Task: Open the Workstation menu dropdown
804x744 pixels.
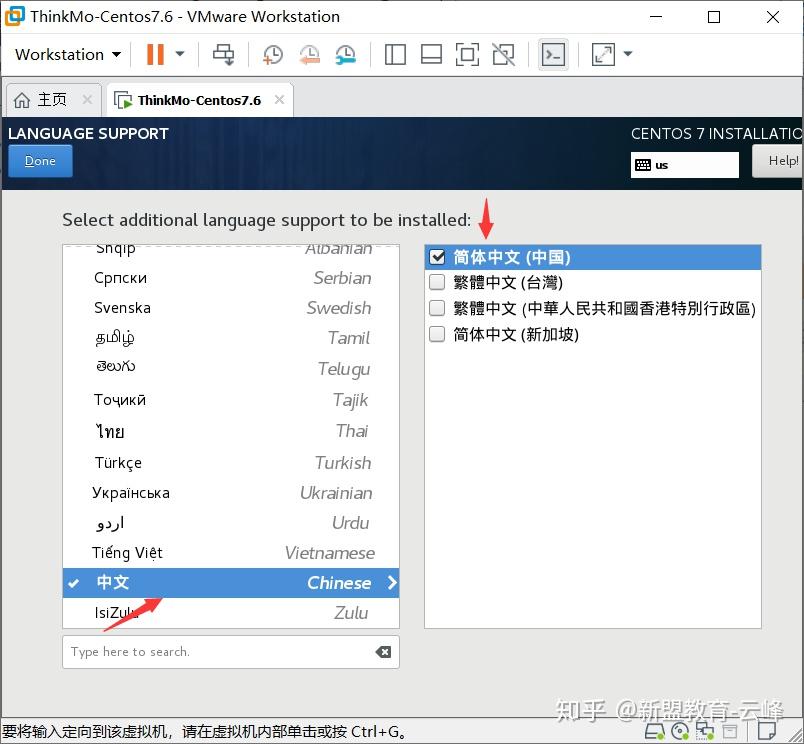Action: [65, 54]
